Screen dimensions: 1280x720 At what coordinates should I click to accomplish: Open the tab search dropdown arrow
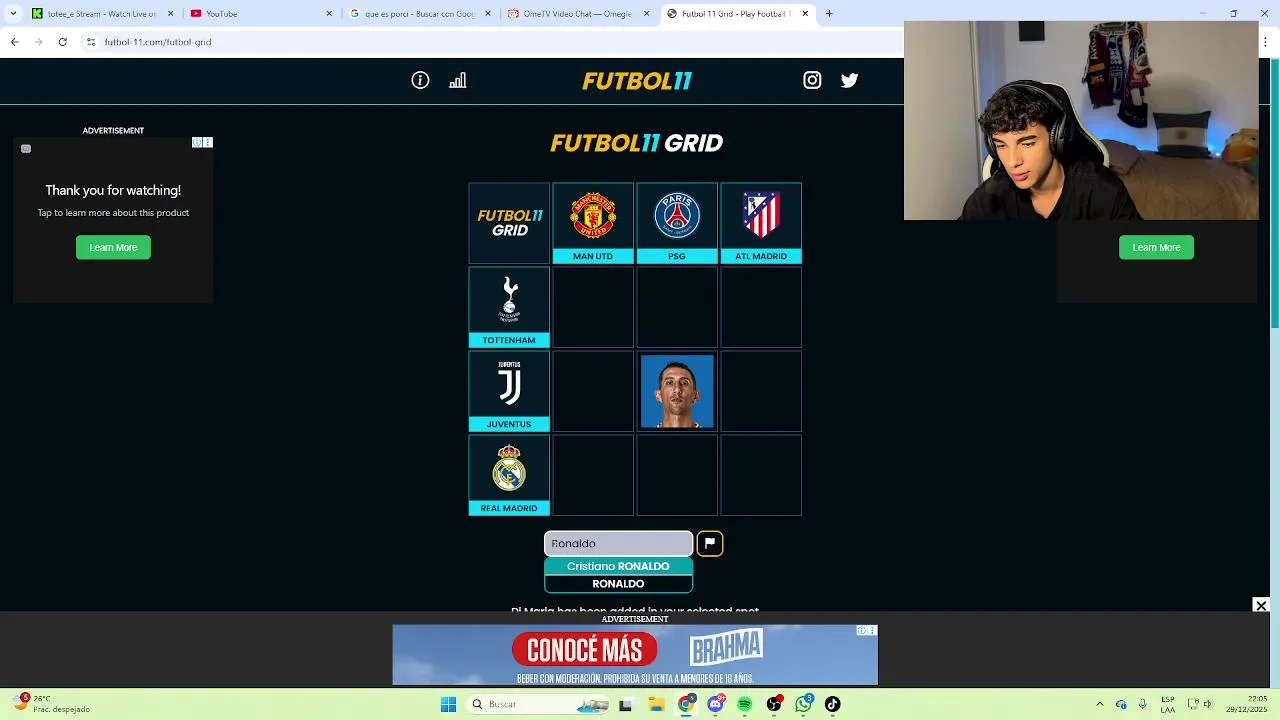(13, 14)
